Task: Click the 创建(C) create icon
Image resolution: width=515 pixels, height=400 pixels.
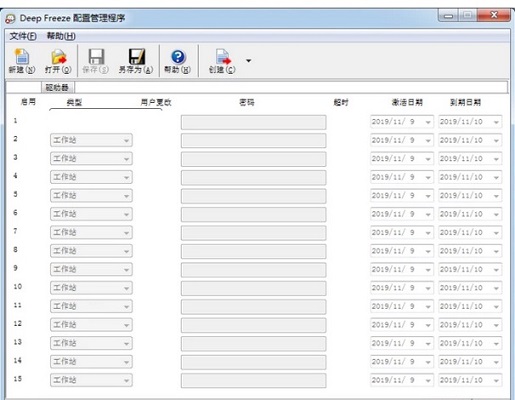Action: (223, 57)
